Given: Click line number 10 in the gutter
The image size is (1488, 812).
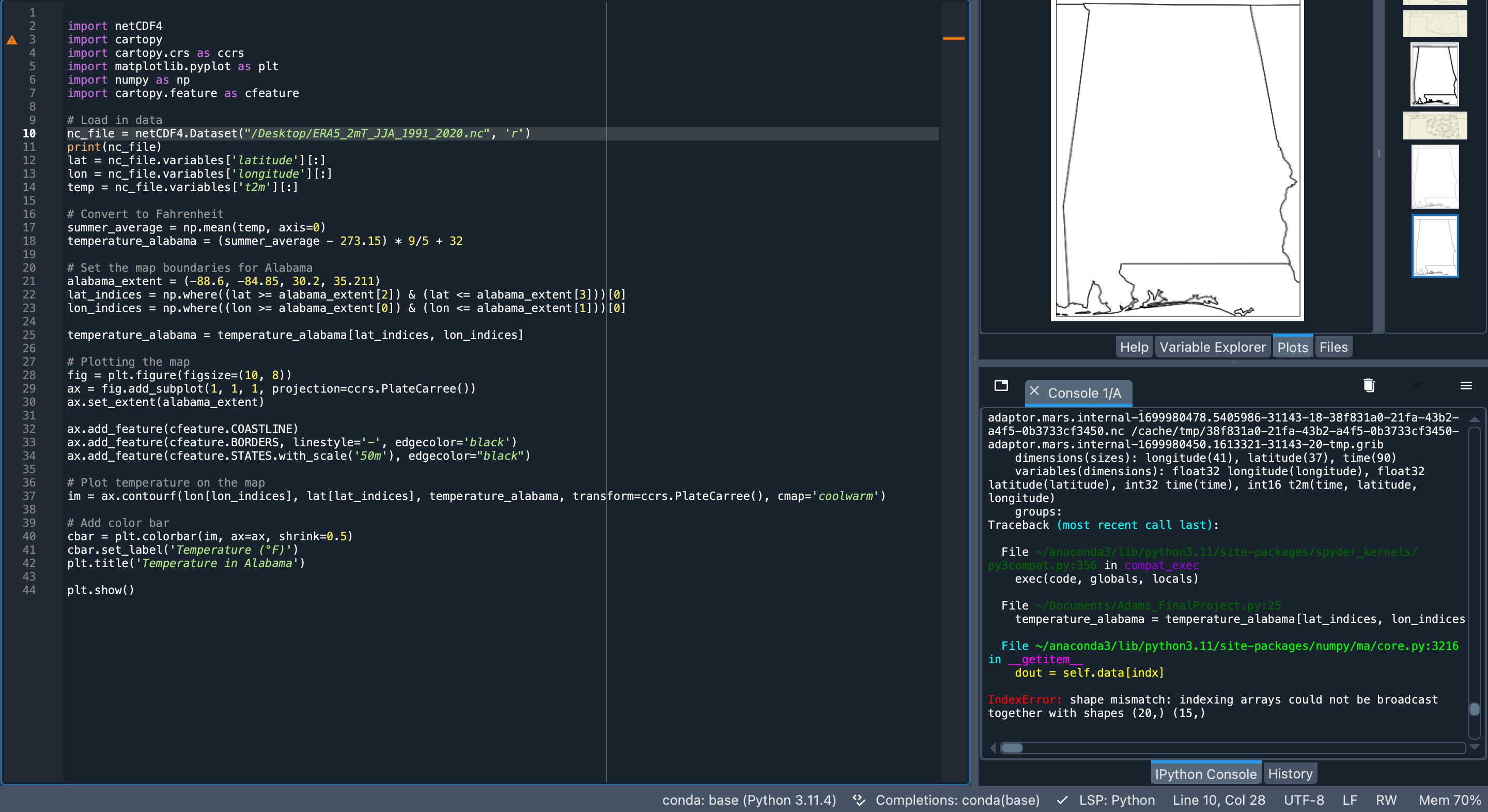Looking at the screenshot, I should pyautogui.click(x=29, y=133).
